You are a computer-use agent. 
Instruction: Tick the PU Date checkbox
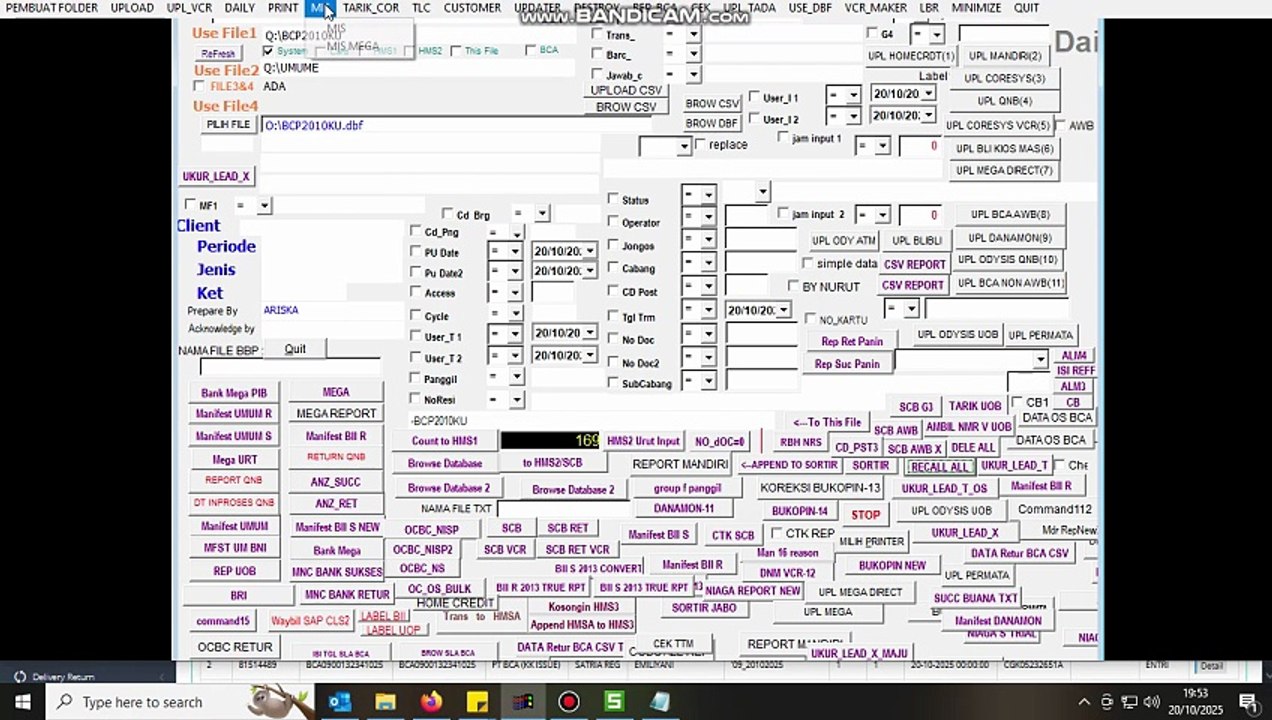pos(416,252)
